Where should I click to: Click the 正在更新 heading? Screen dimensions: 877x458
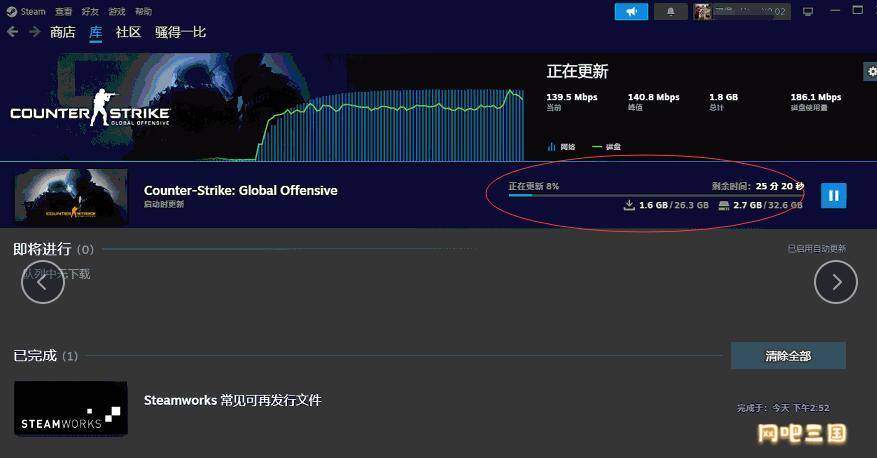(577, 71)
